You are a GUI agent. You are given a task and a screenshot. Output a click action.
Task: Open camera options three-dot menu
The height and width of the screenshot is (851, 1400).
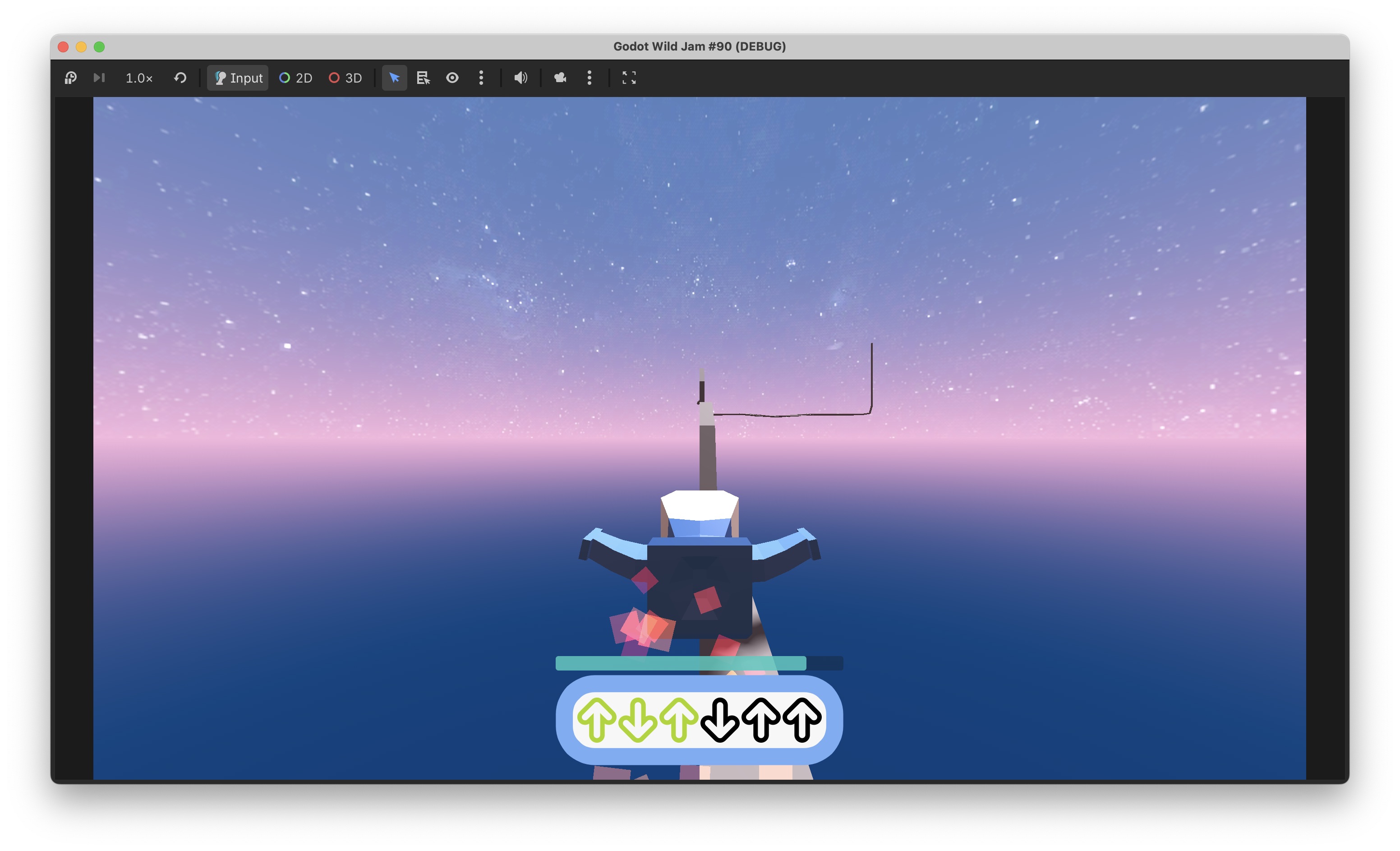coord(589,78)
